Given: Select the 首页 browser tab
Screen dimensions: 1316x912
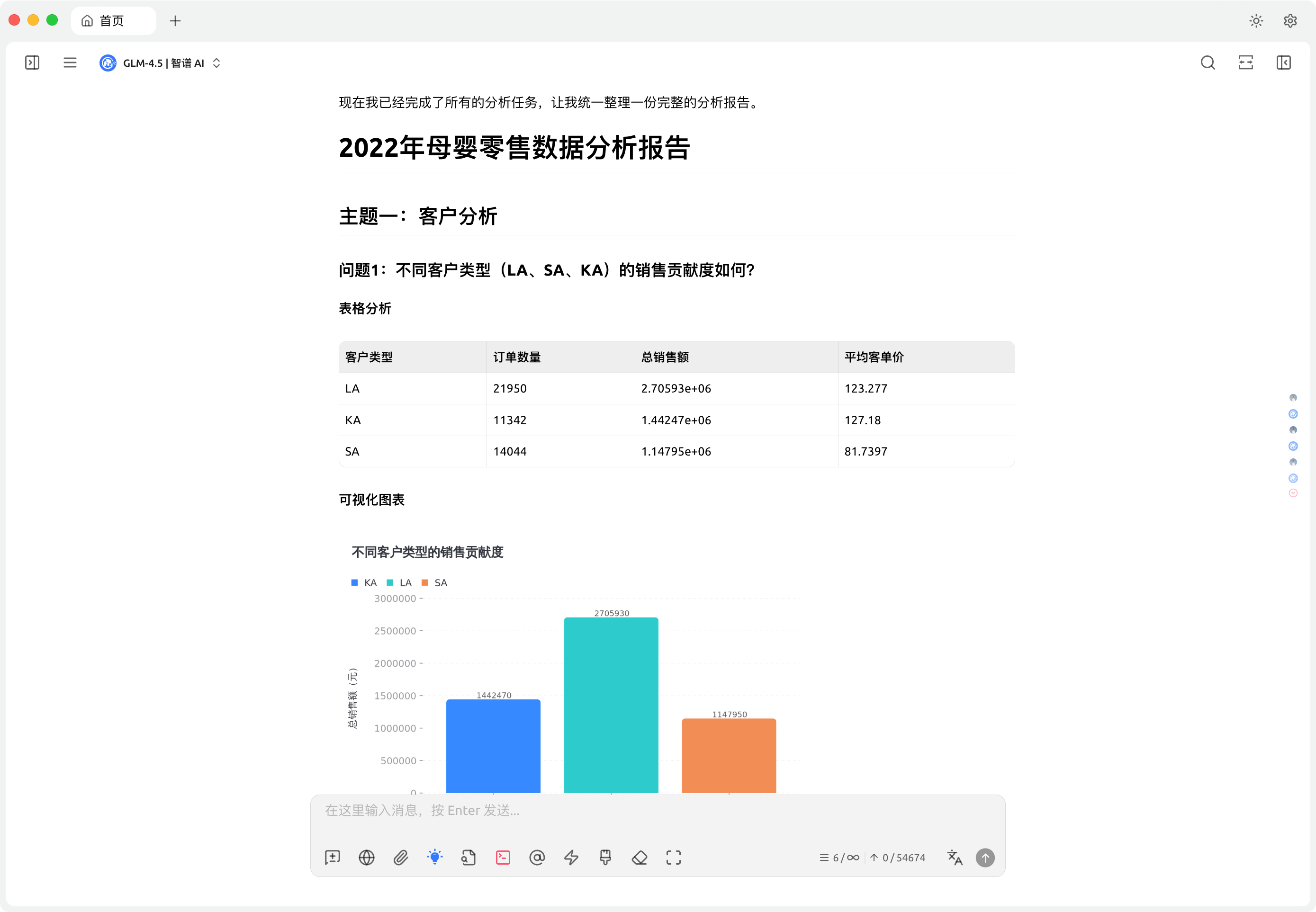Looking at the screenshot, I should click(x=113, y=20).
